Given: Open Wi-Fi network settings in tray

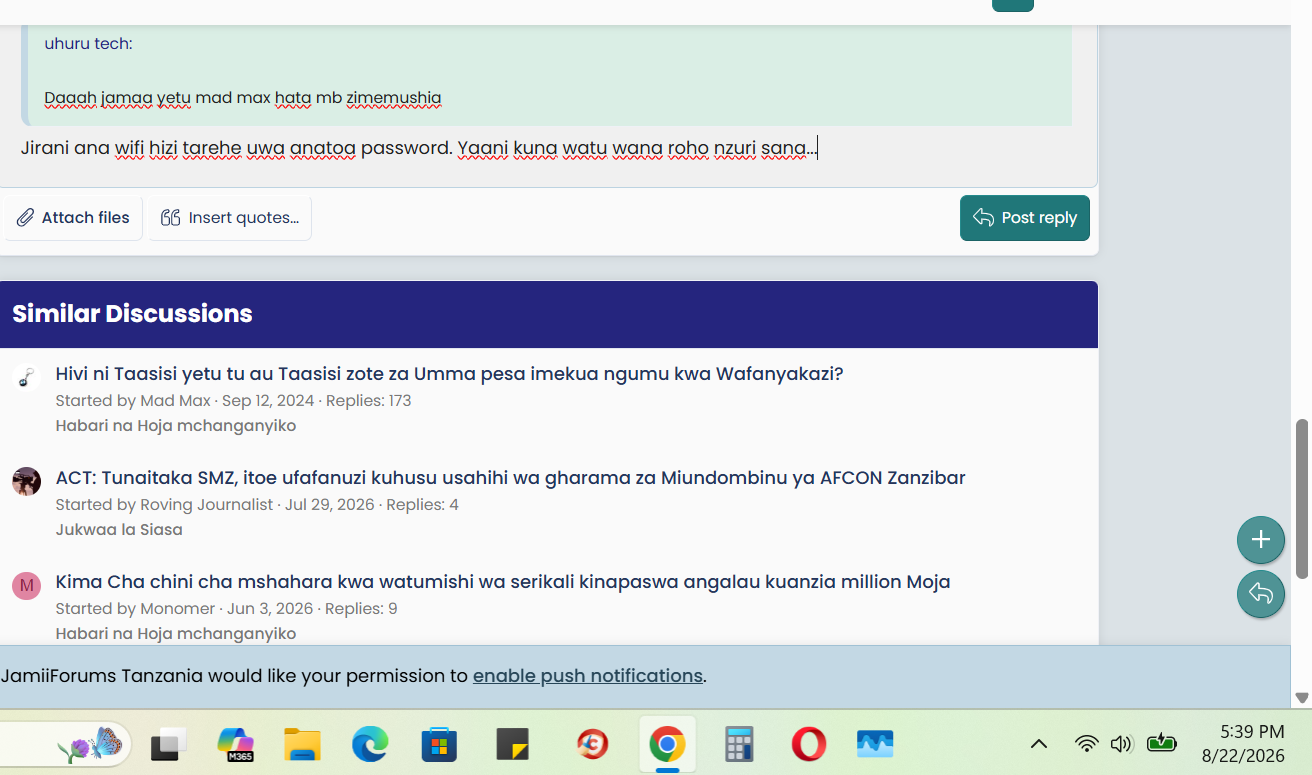Looking at the screenshot, I should tap(1086, 744).
